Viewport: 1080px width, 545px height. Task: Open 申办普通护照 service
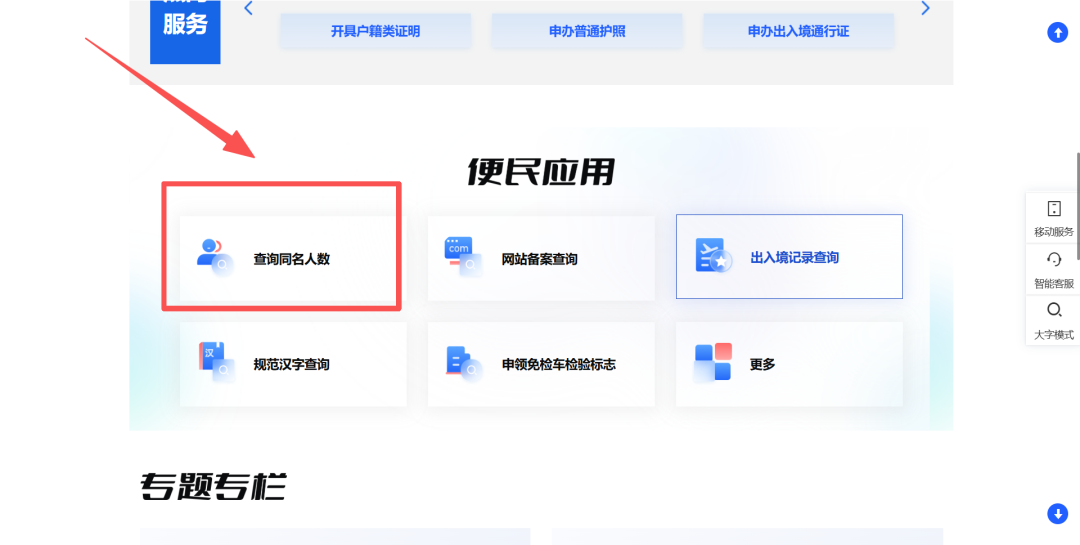587,31
